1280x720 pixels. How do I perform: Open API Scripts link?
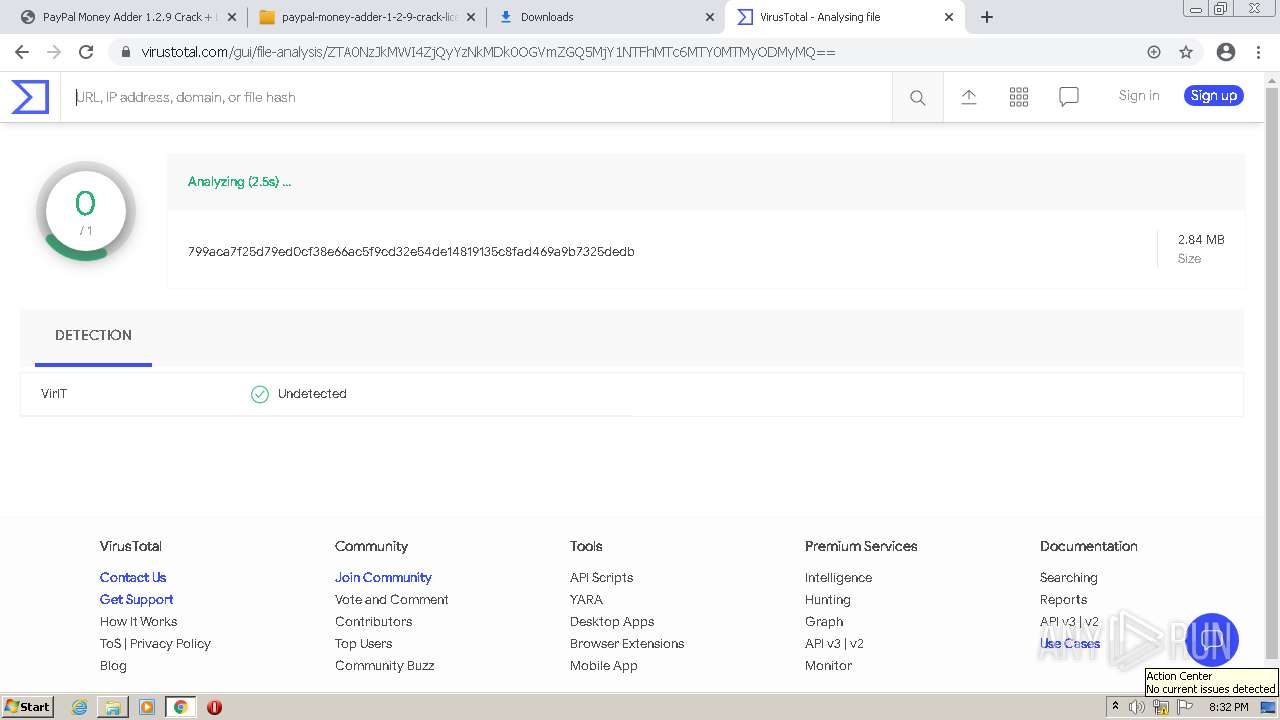click(x=601, y=578)
